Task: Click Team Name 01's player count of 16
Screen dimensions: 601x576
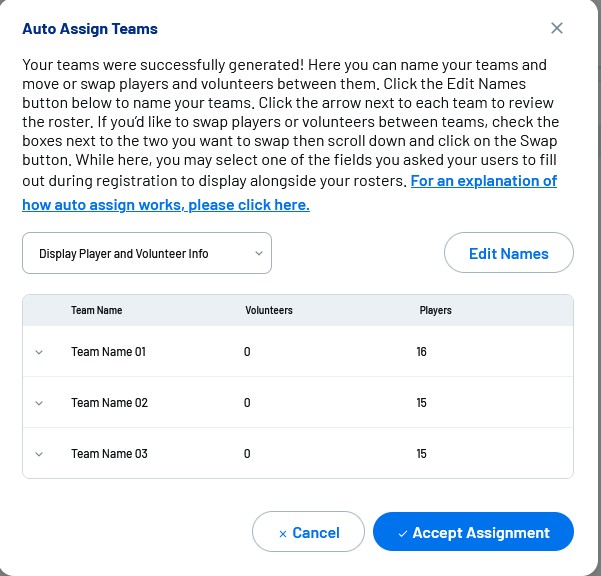Action: point(422,352)
